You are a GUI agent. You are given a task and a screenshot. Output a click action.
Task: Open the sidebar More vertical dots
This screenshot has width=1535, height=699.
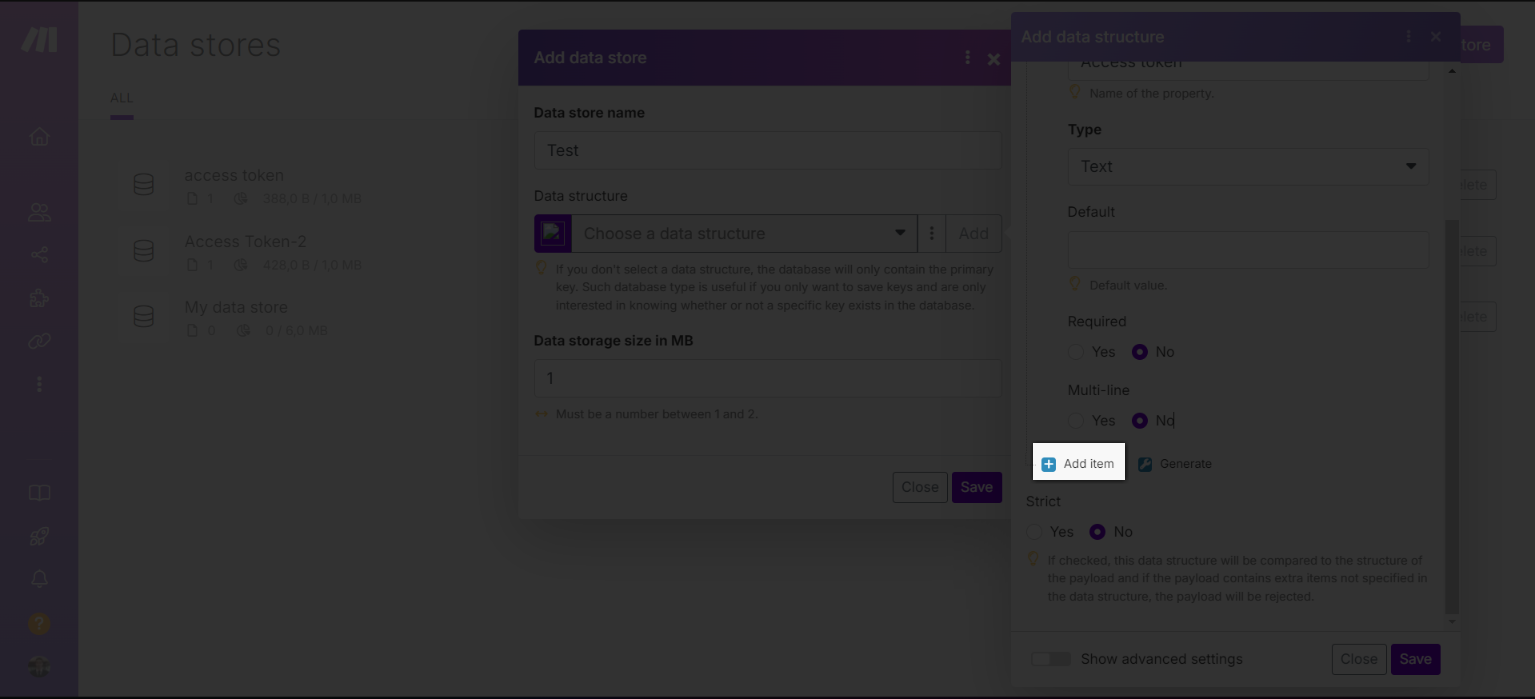(x=39, y=384)
